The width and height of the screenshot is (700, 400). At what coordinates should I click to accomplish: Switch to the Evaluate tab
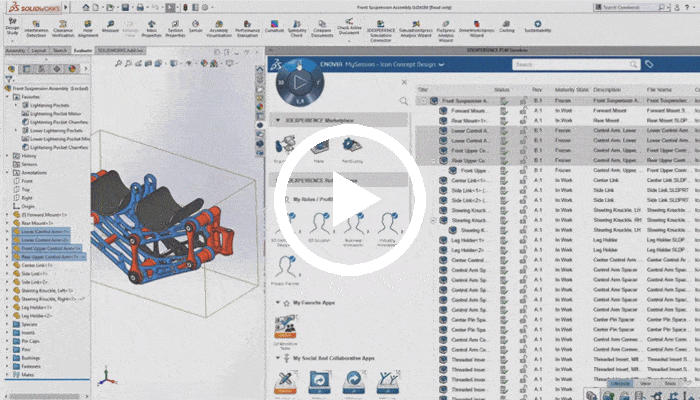[x=83, y=50]
